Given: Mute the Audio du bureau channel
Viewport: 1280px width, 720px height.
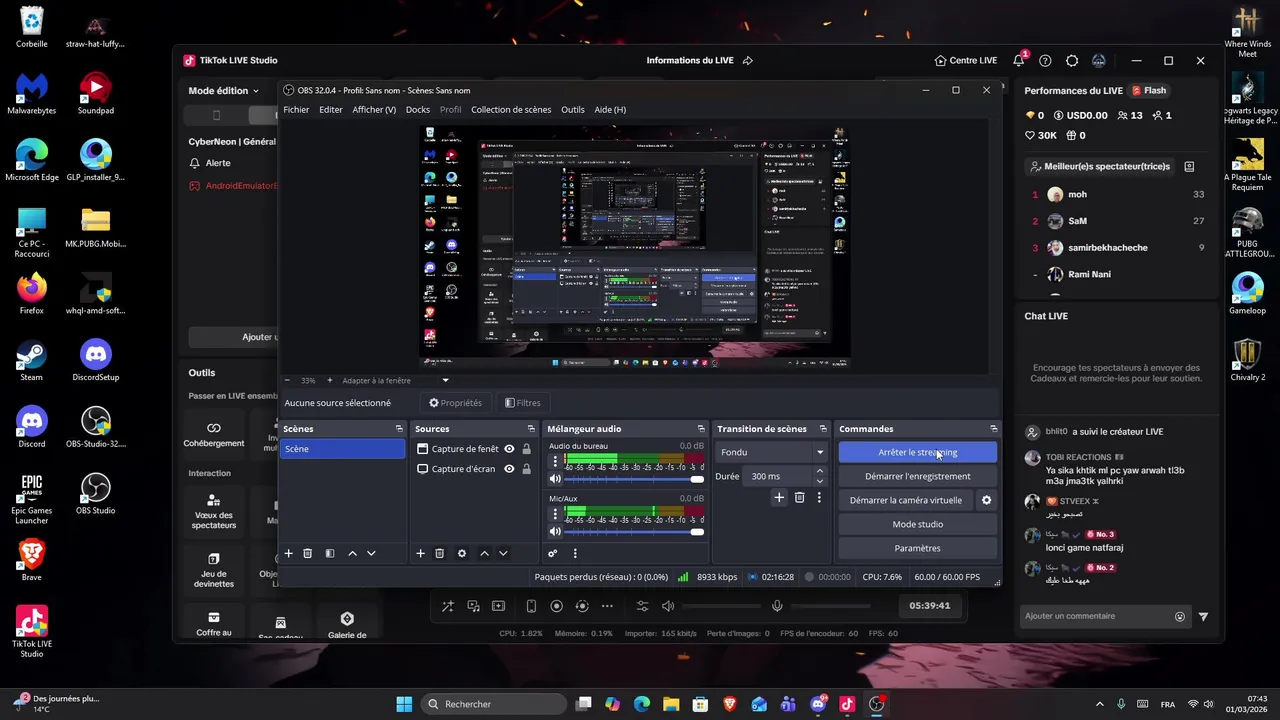Looking at the screenshot, I should pyautogui.click(x=555, y=479).
